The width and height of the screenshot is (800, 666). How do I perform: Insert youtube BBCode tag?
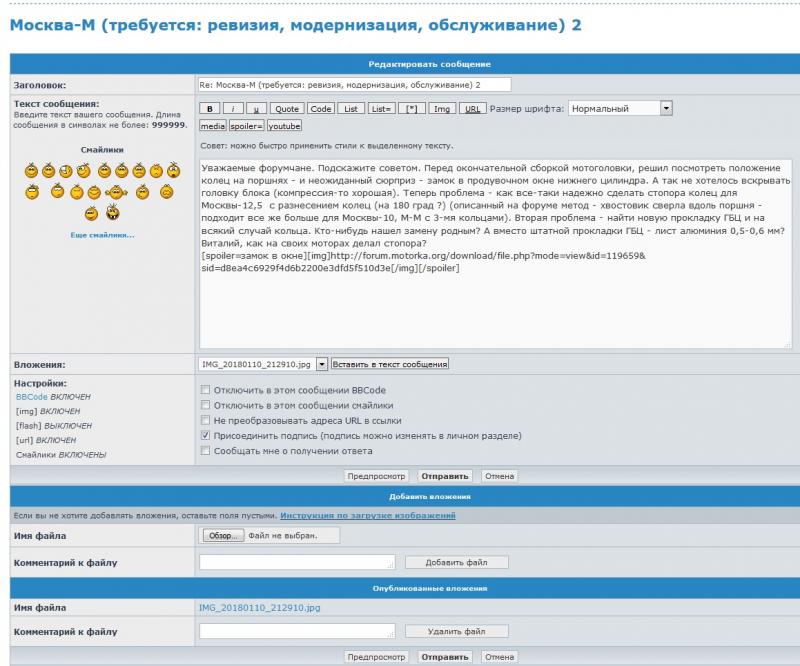click(x=284, y=126)
